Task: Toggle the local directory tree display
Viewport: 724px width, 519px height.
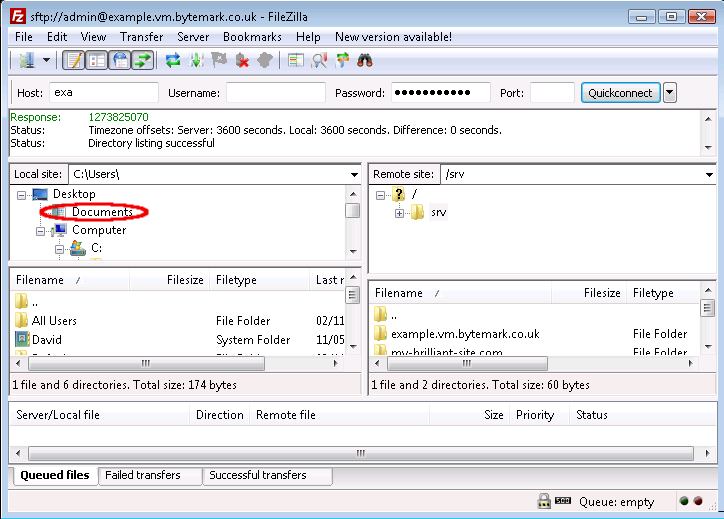Action: (97, 60)
